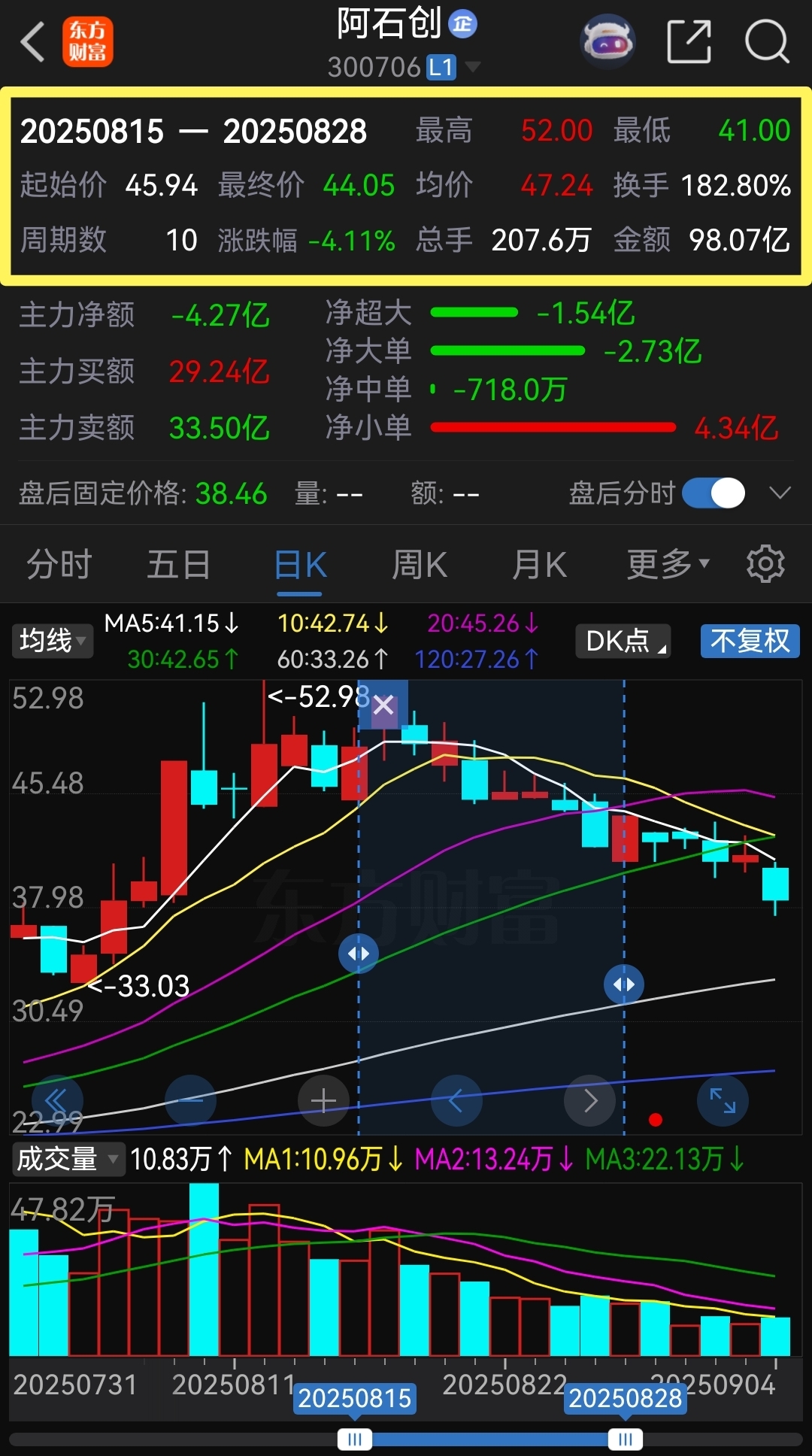Image resolution: width=812 pixels, height=1456 pixels.
Task: Tap 净中单 -718.0万 value
Action: coord(510,390)
